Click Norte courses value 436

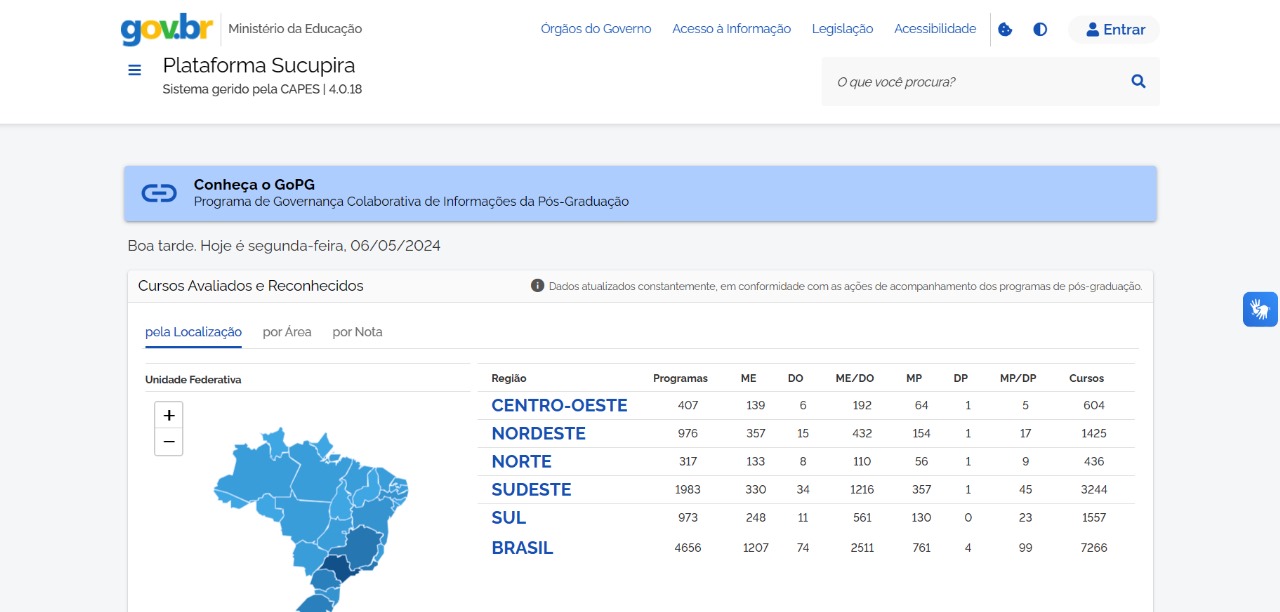coord(1094,461)
